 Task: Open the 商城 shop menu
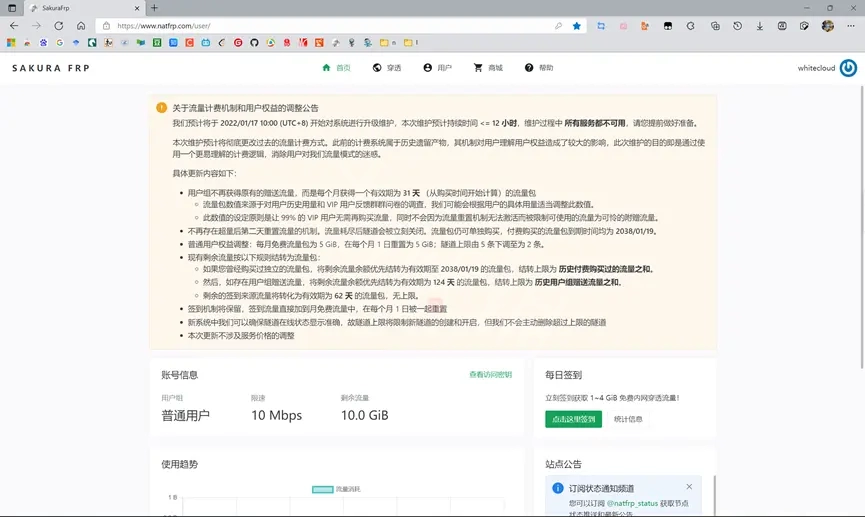click(488, 68)
